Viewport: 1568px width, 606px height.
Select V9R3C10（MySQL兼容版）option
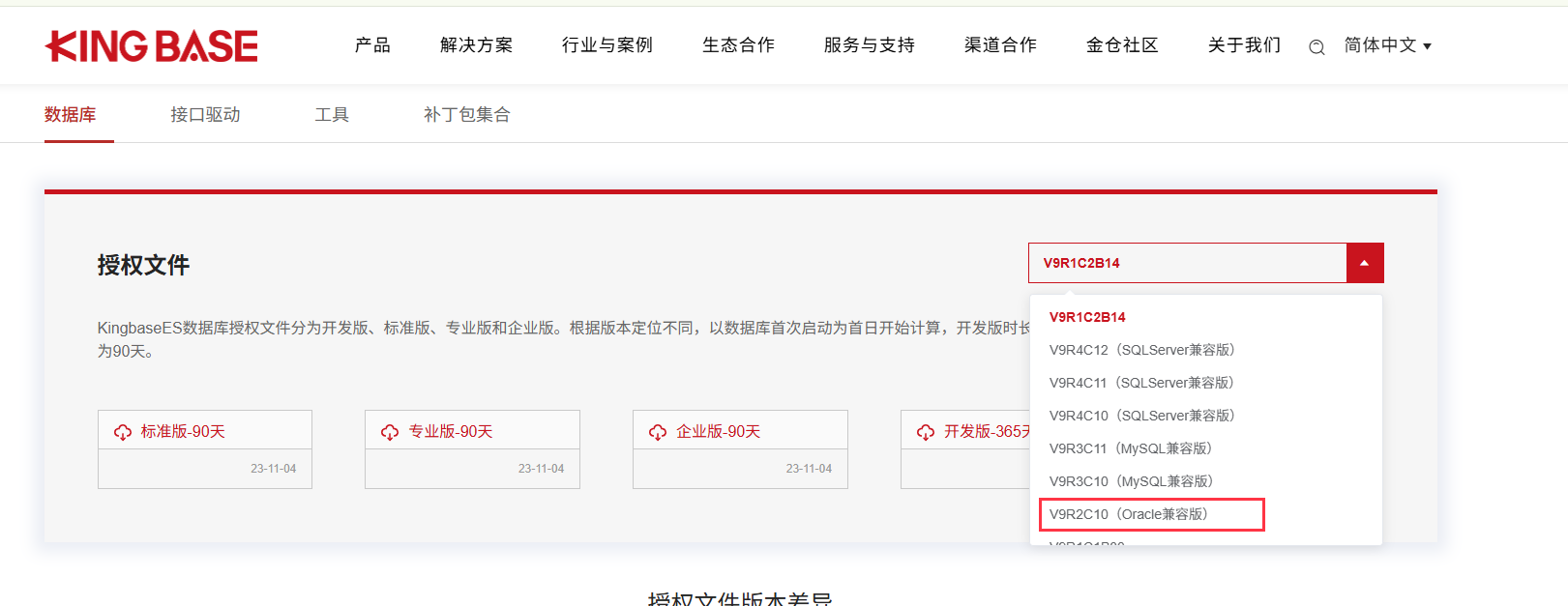click(1131, 481)
